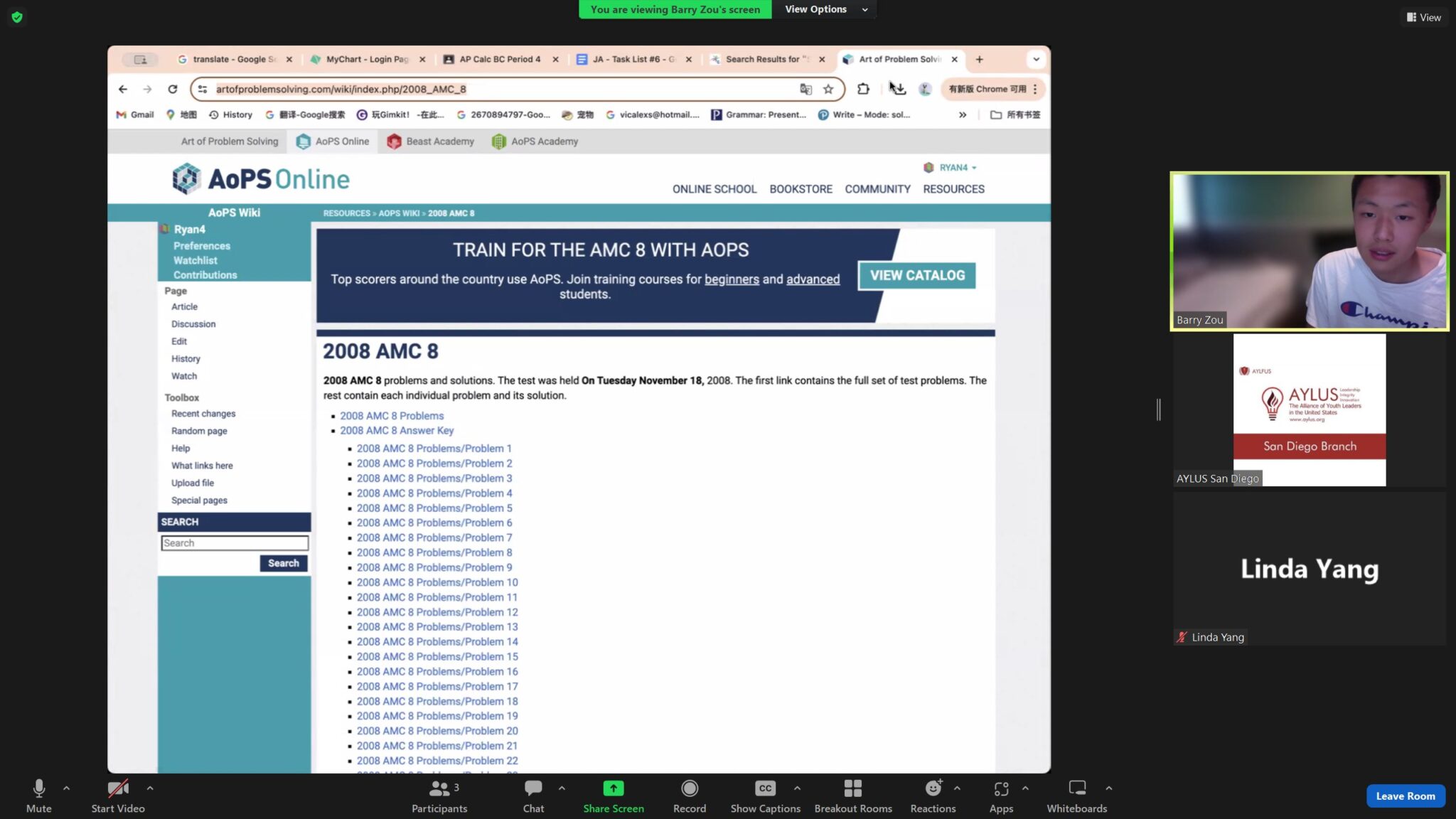The image size is (1456, 819).
Task: Click the address bar URL
Action: coord(341,89)
